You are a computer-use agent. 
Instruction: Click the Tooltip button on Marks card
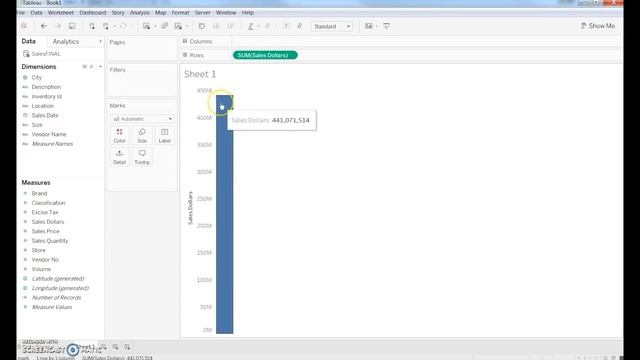point(142,157)
